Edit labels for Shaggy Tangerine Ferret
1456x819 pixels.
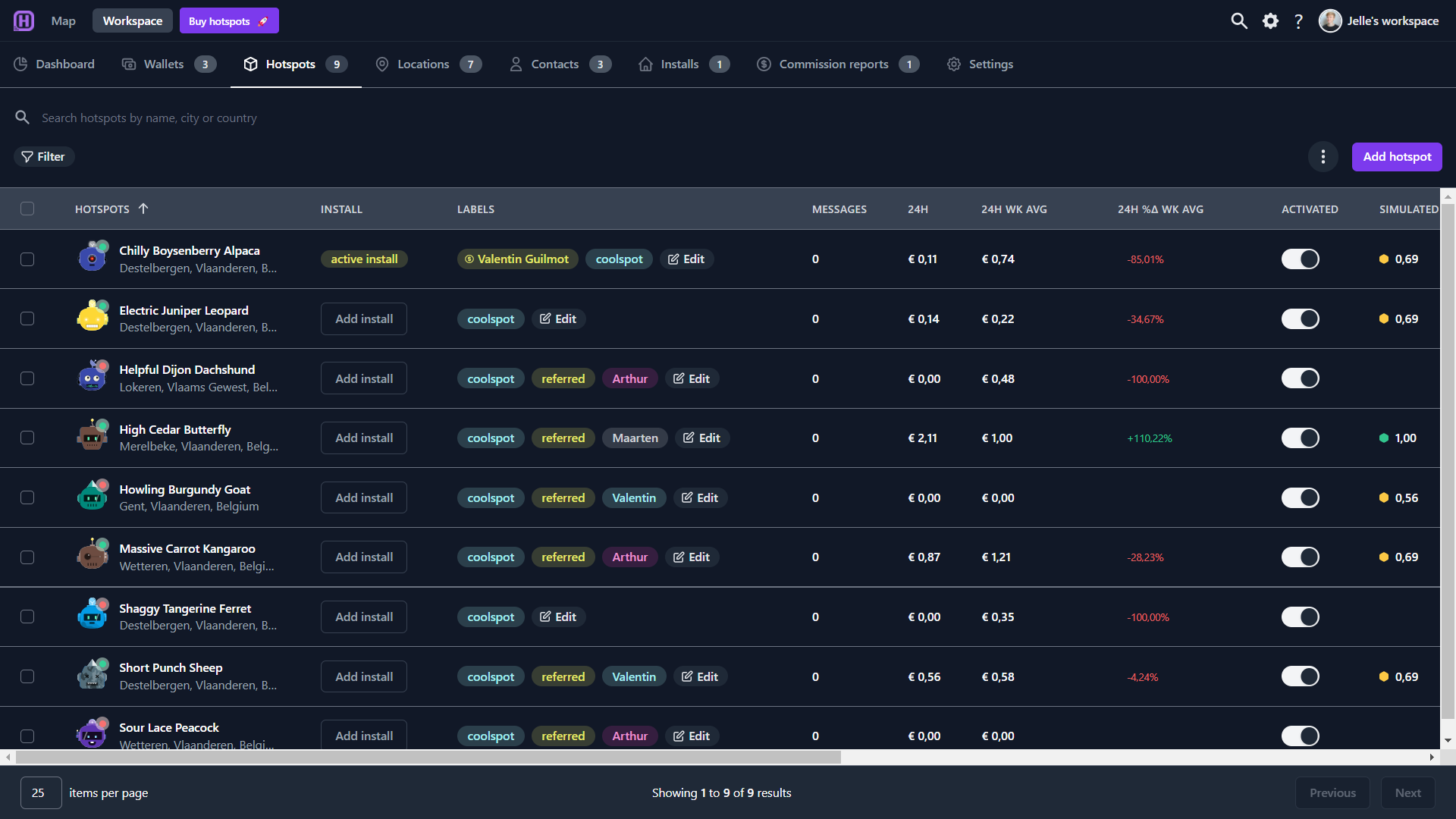(558, 617)
